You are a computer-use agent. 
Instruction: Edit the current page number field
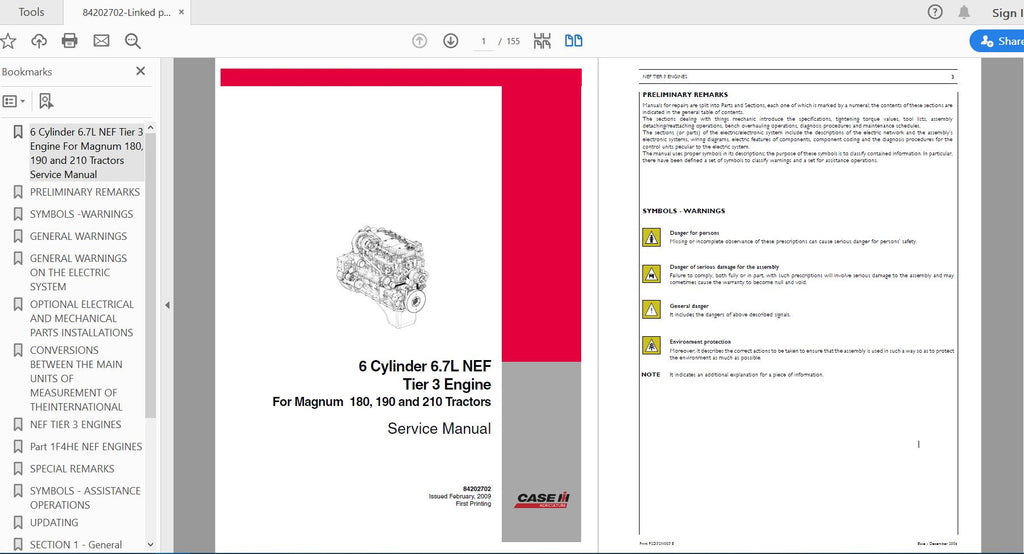click(x=483, y=41)
